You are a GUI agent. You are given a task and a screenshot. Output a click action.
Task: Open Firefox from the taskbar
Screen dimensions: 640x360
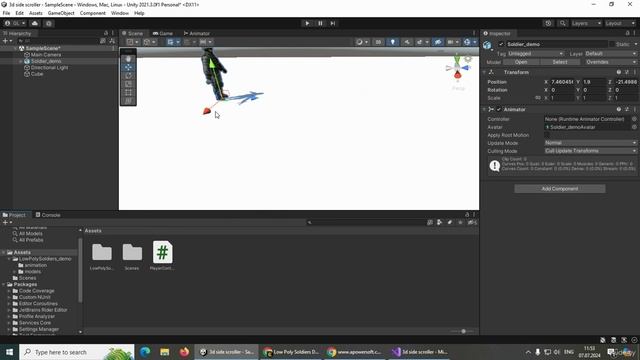click(184, 352)
